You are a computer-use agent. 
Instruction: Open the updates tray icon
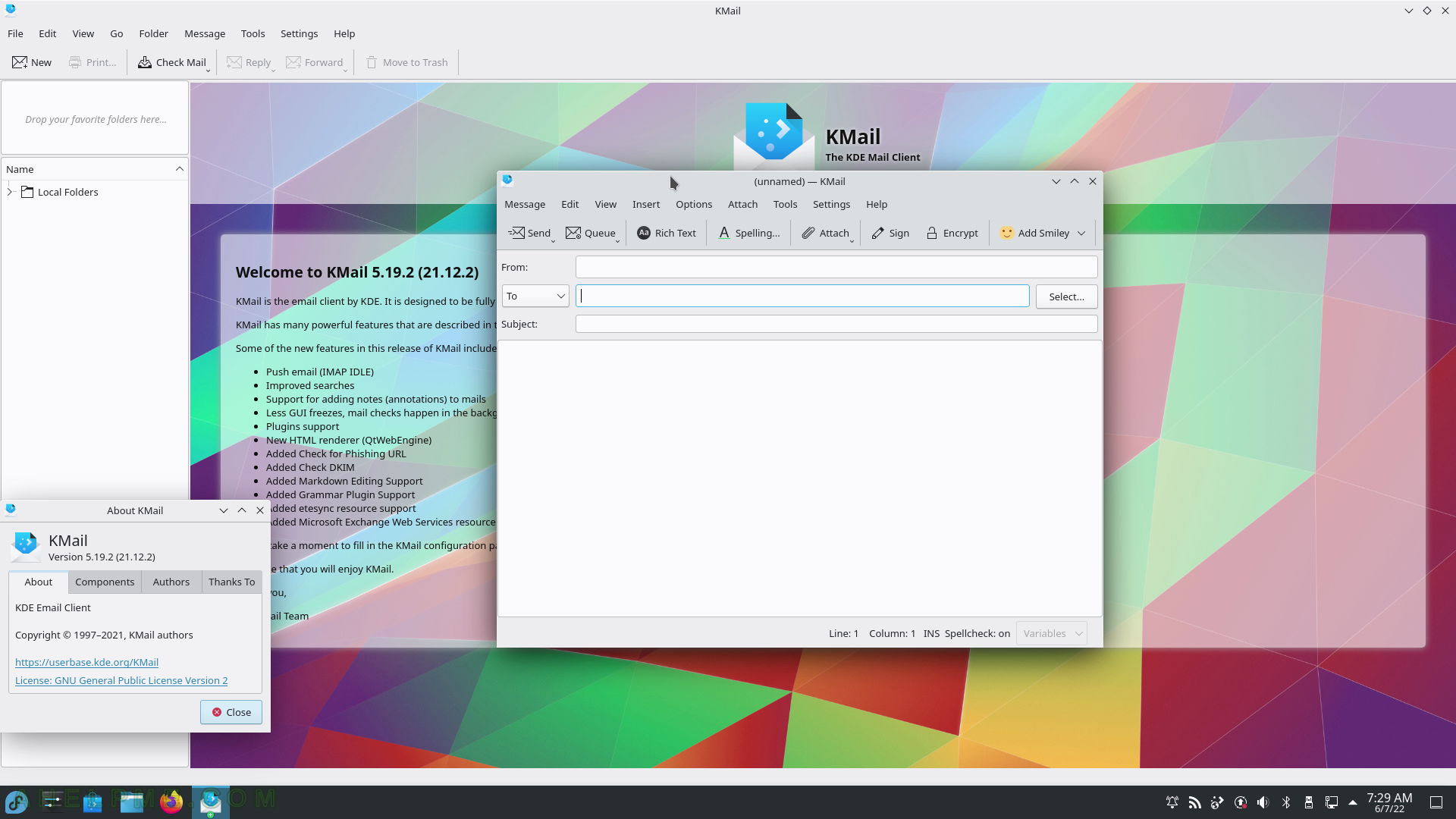coord(1241,802)
